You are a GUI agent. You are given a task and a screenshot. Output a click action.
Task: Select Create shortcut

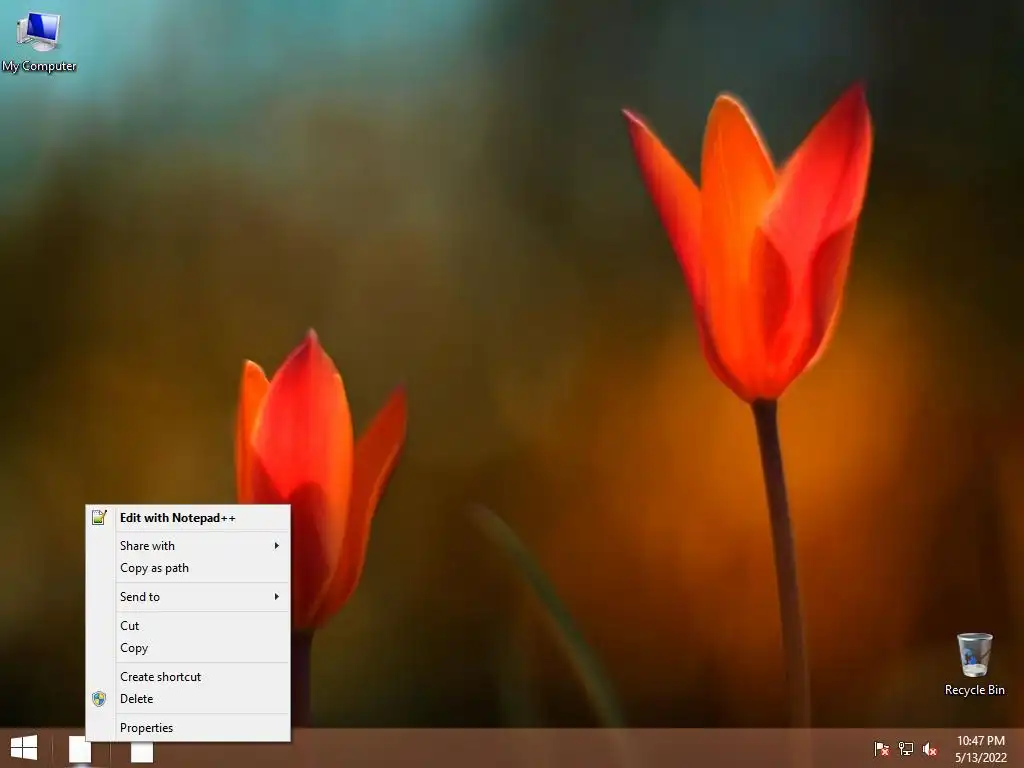[x=187, y=677]
